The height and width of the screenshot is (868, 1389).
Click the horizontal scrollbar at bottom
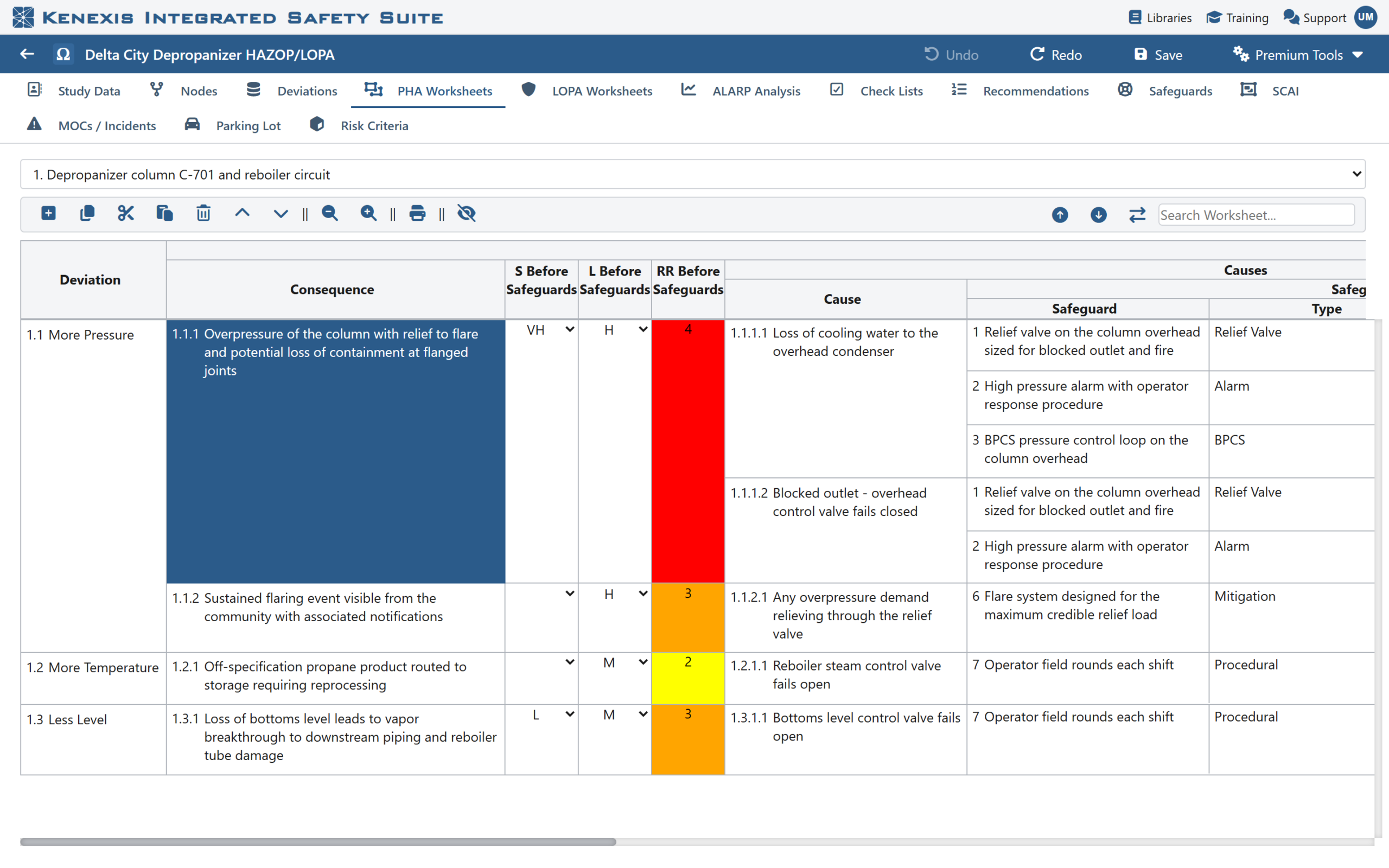click(x=318, y=841)
